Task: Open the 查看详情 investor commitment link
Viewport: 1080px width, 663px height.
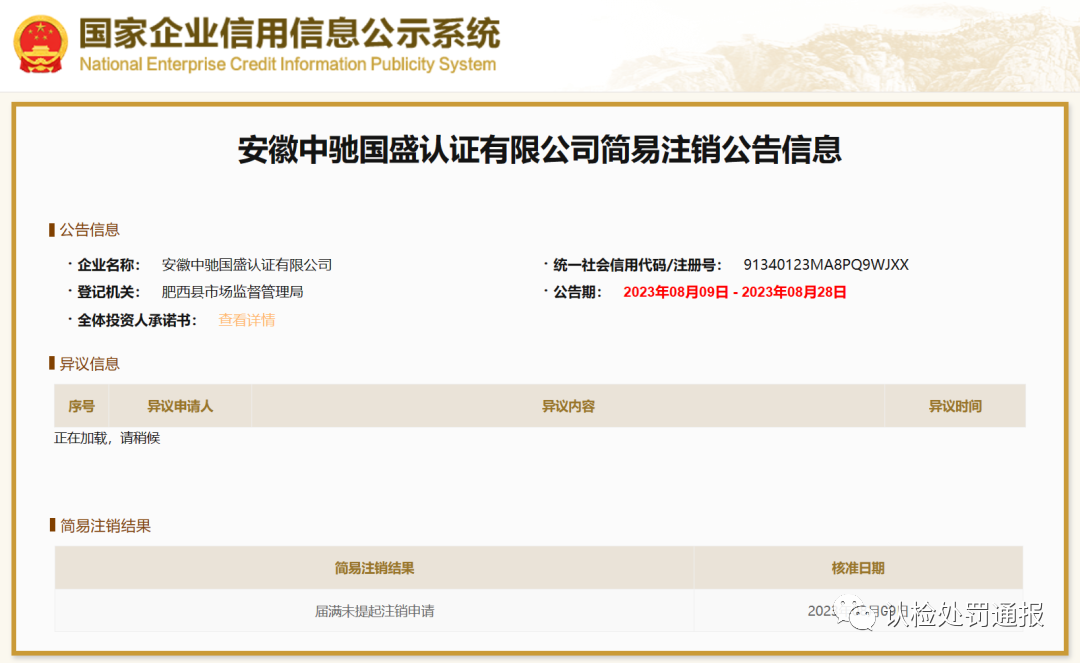Action: (x=247, y=320)
